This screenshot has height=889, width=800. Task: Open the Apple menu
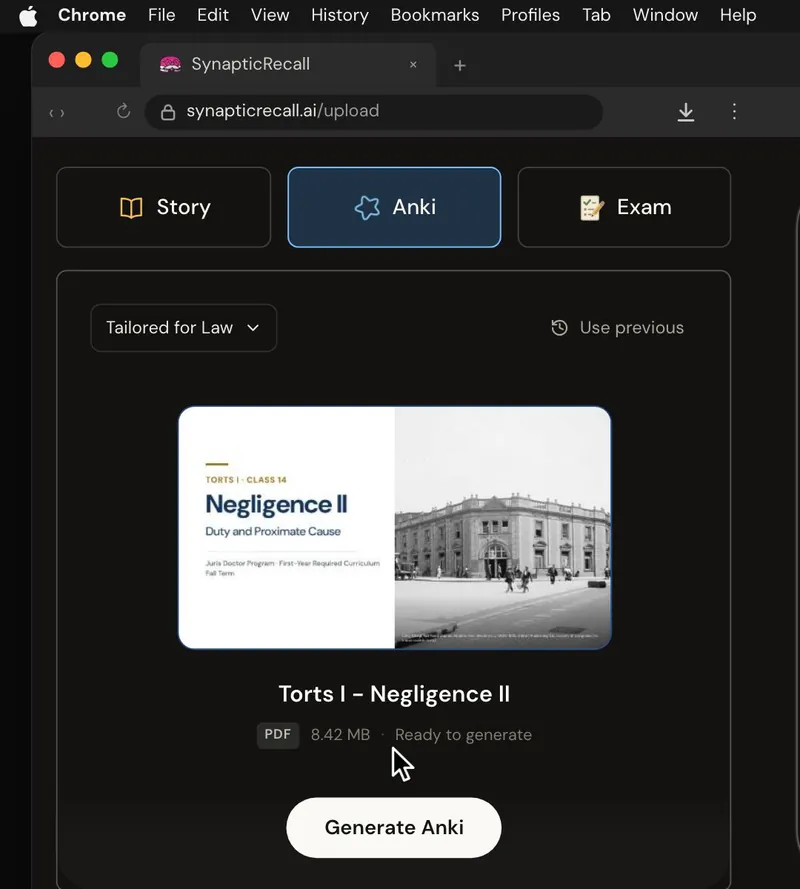[x=28, y=16]
